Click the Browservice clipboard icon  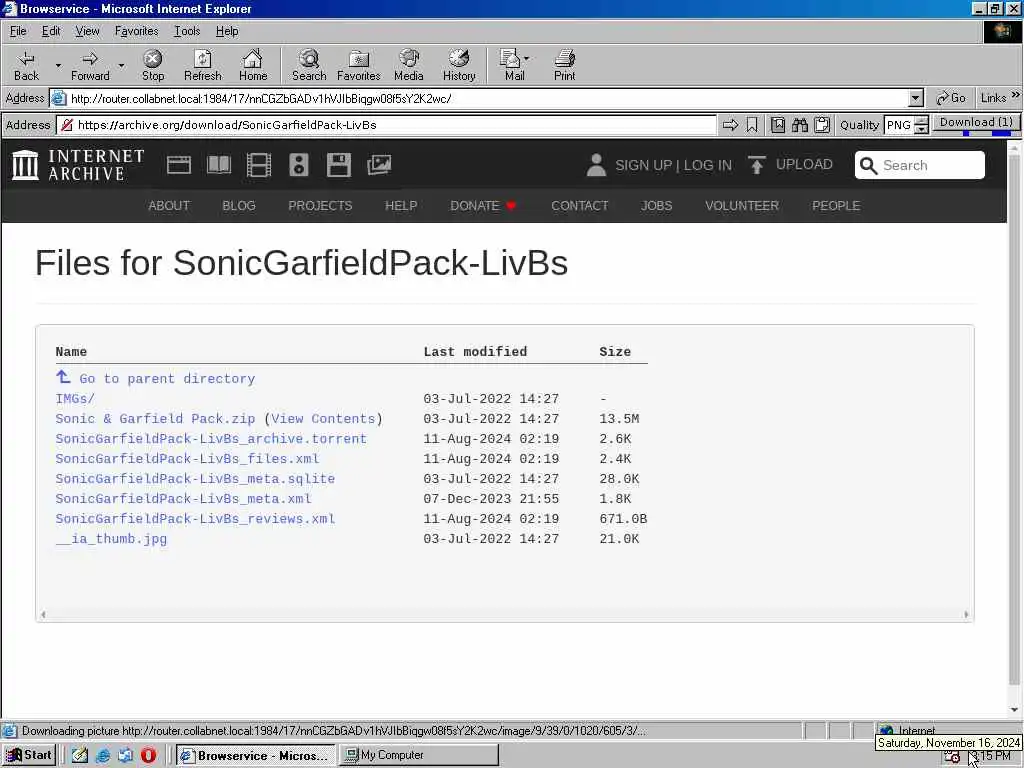822,125
